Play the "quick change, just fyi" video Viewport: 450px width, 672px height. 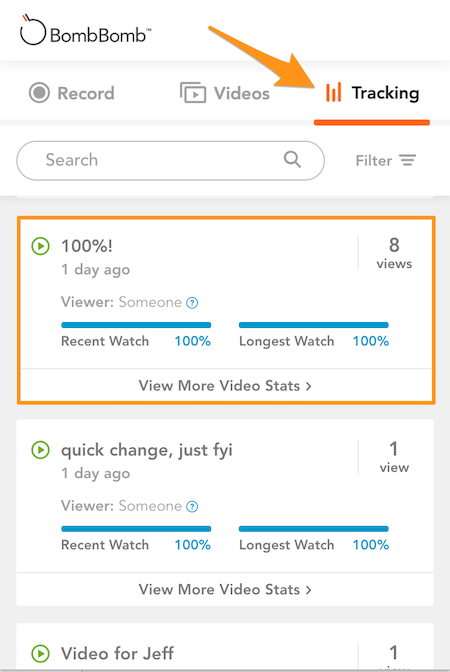tap(41, 450)
